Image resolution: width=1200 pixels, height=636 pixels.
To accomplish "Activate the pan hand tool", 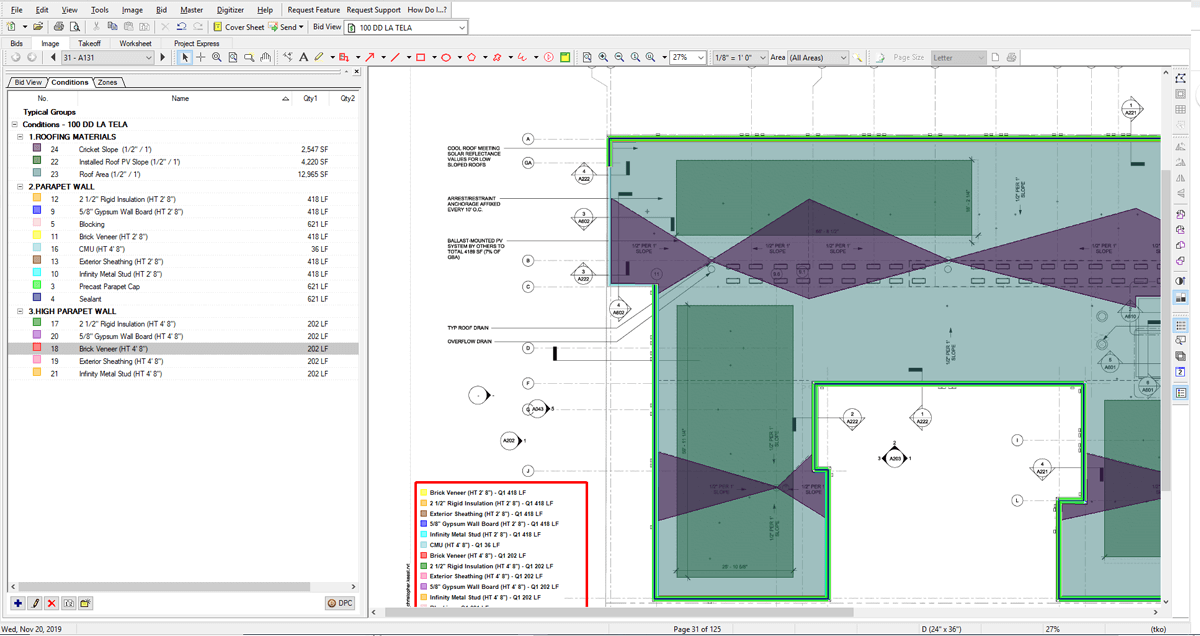I will 265,58.
